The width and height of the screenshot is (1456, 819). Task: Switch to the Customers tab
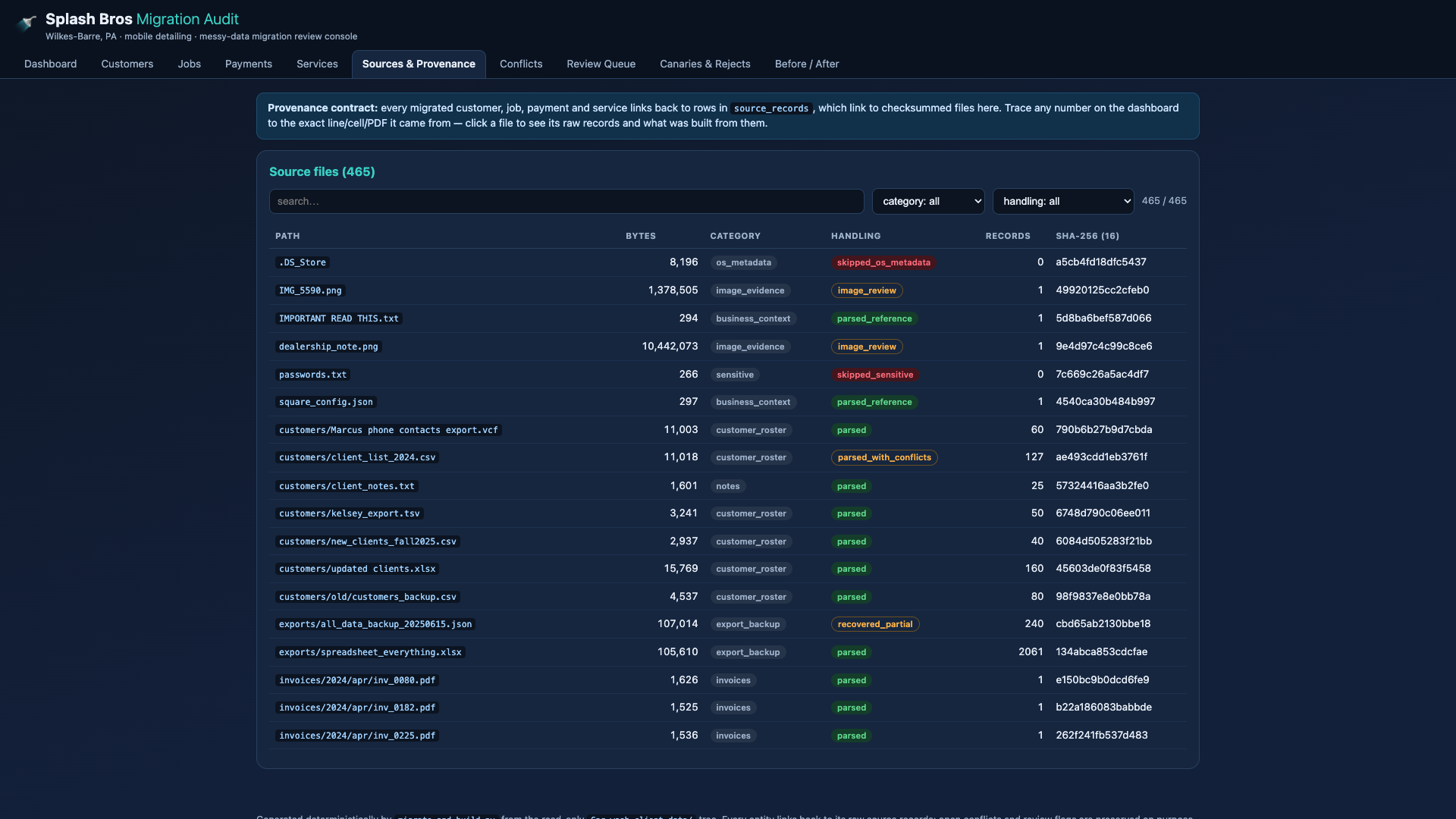click(127, 64)
